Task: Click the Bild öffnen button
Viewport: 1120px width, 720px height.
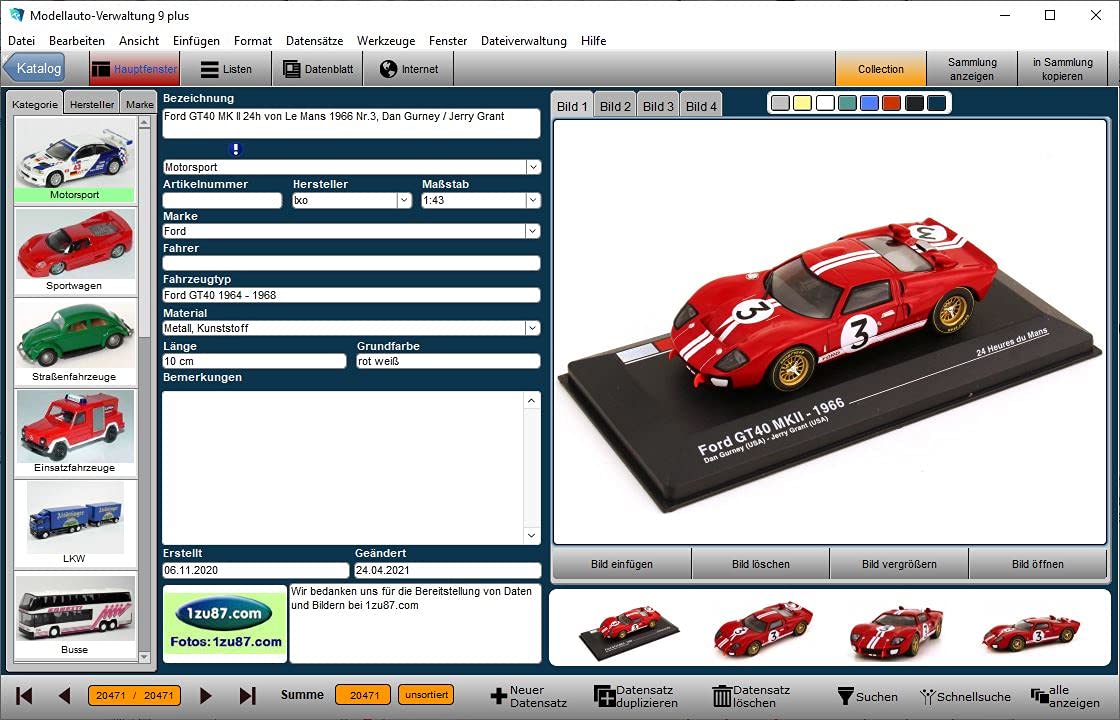Action: point(1038,564)
